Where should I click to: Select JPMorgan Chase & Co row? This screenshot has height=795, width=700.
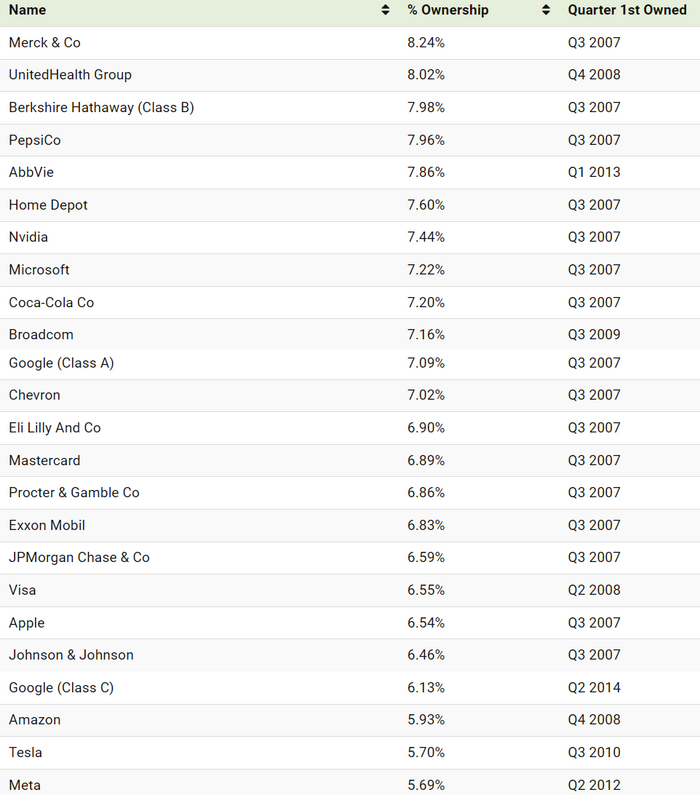[x=79, y=557]
